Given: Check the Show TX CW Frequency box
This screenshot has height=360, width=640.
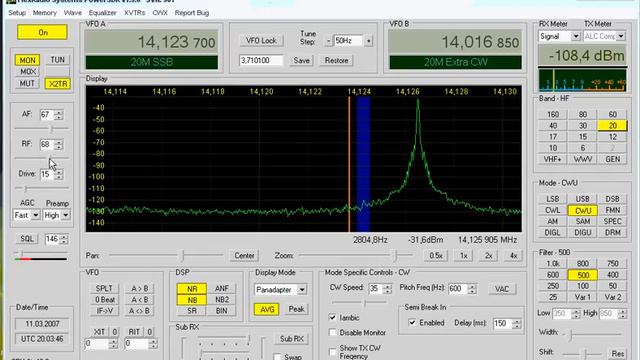Looking at the screenshot, I should (x=333, y=351).
